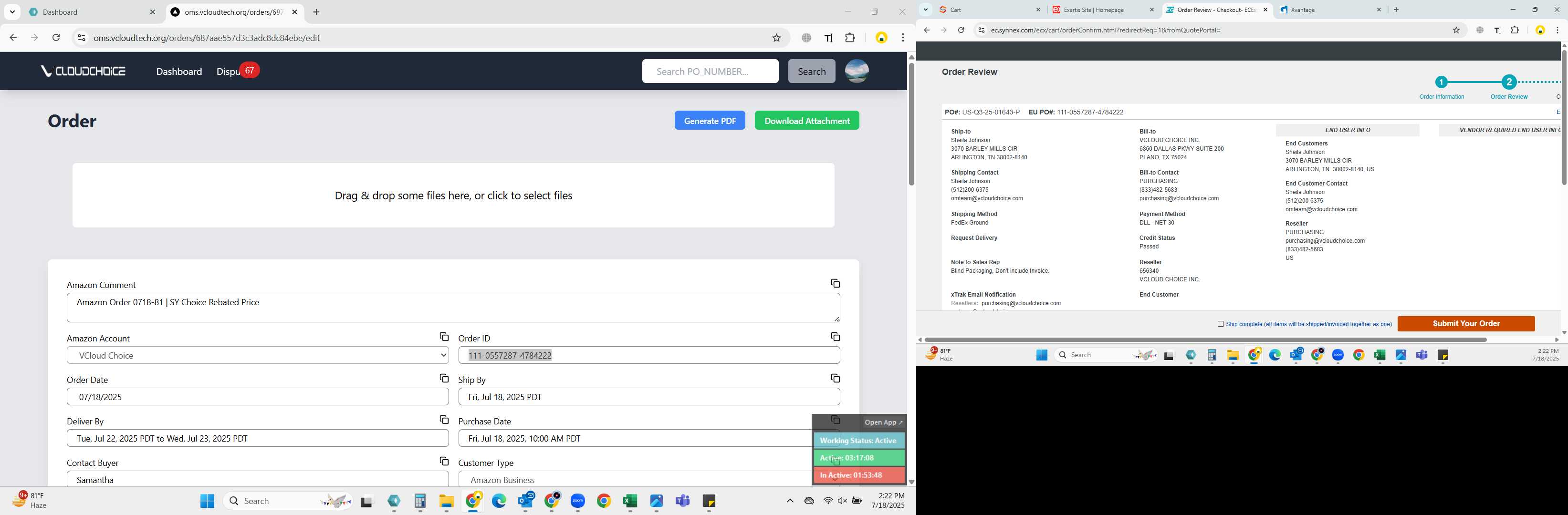Close the Order Review Checkout tab

(x=1265, y=10)
